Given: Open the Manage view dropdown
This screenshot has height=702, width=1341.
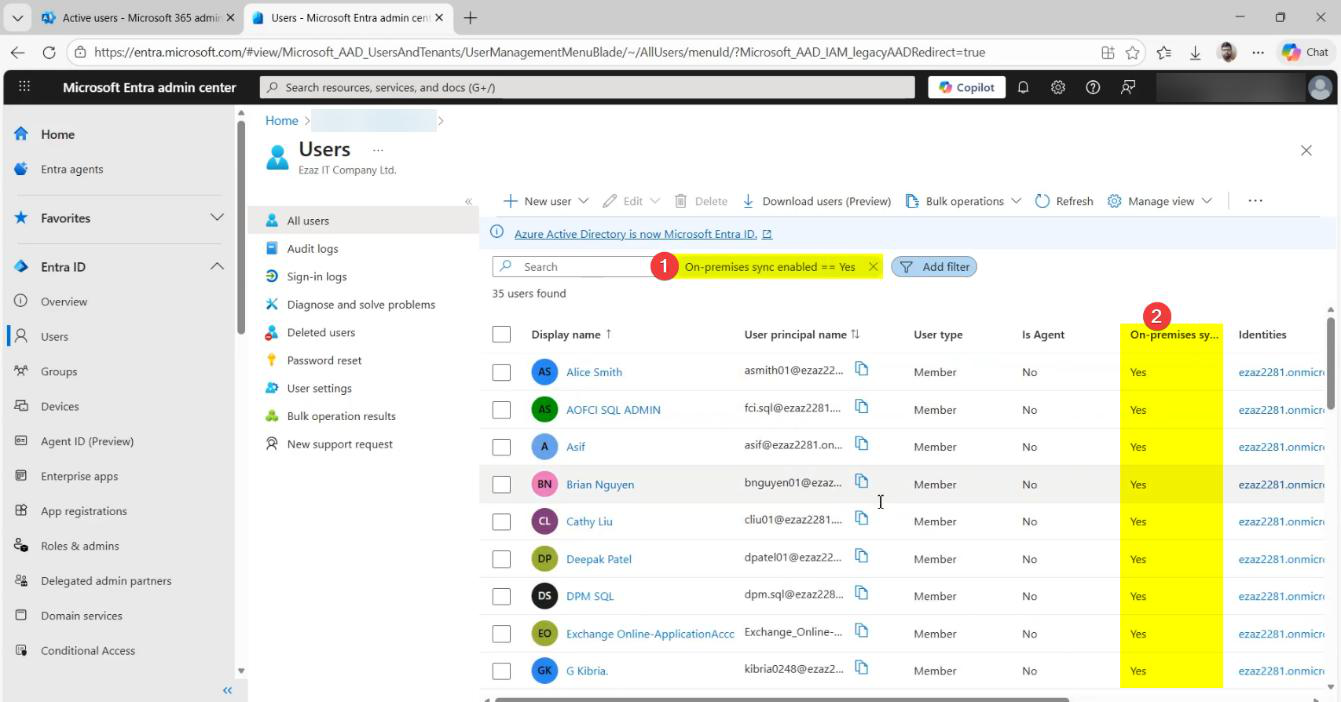Looking at the screenshot, I should point(1160,201).
